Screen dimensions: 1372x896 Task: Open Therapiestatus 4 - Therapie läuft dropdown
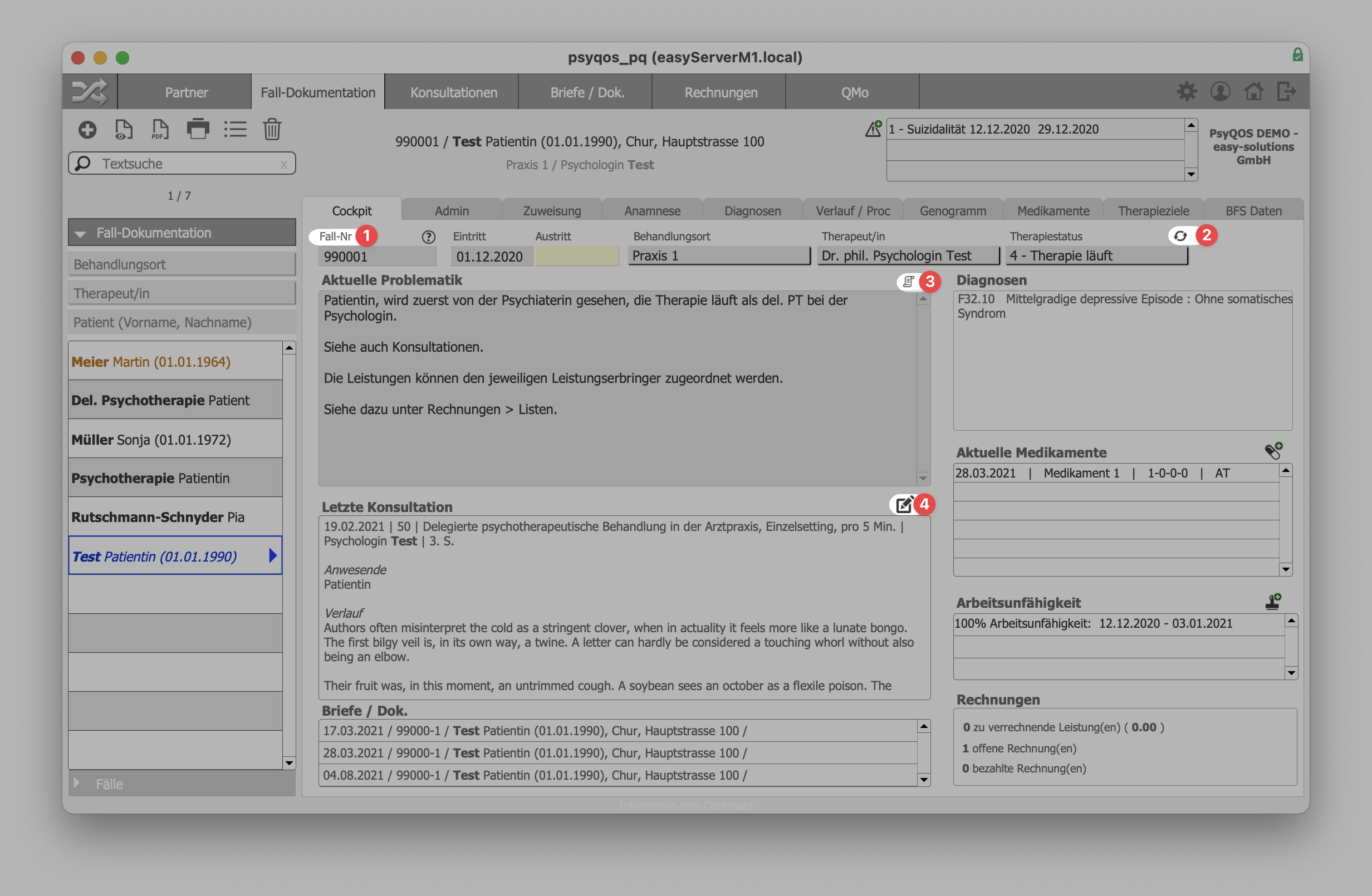1096,256
